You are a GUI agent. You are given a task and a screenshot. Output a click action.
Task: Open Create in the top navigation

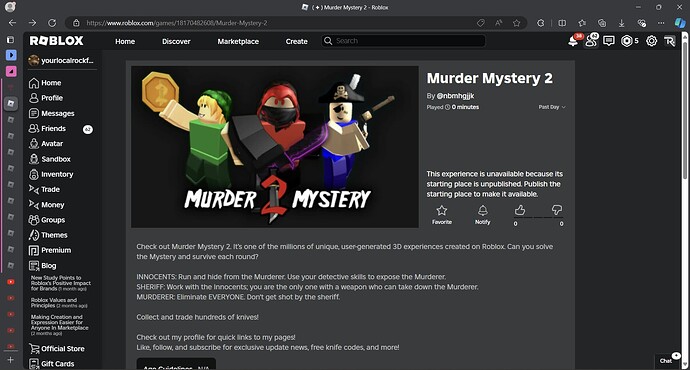pyautogui.click(x=297, y=41)
